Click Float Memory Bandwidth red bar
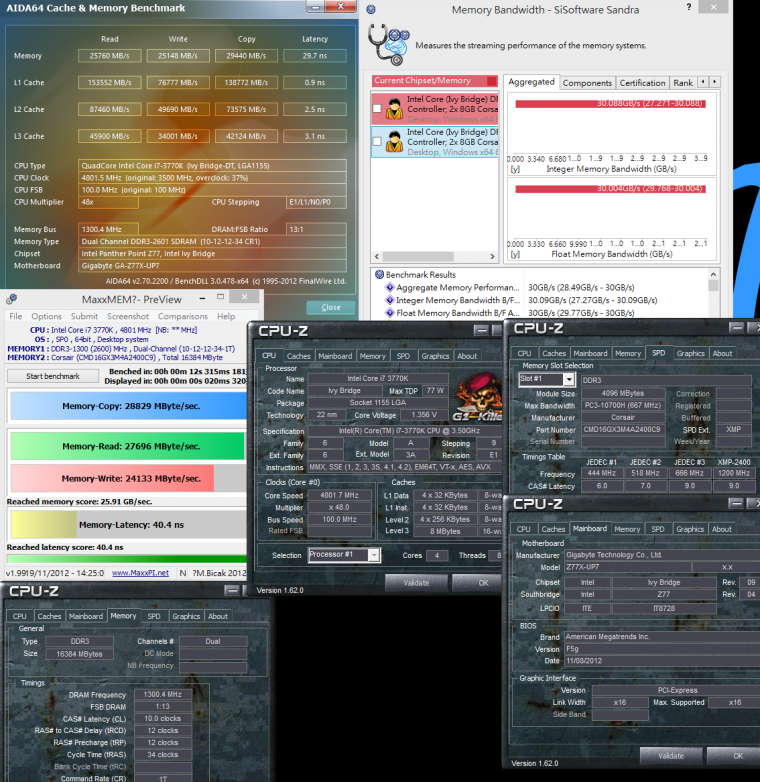The width and height of the screenshot is (760, 782). click(610, 189)
